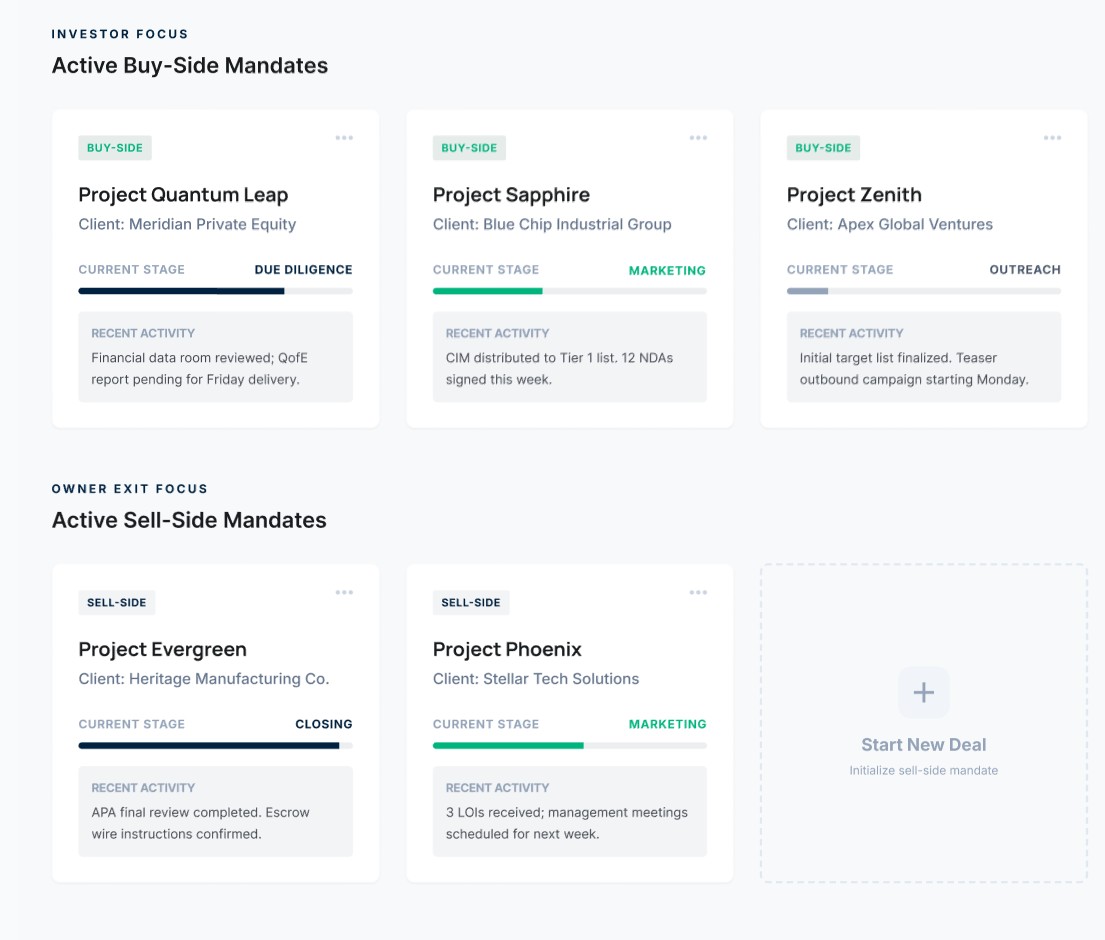This screenshot has width=1105, height=940.
Task: Click the Closing stage progress bar
Action: coord(215,746)
